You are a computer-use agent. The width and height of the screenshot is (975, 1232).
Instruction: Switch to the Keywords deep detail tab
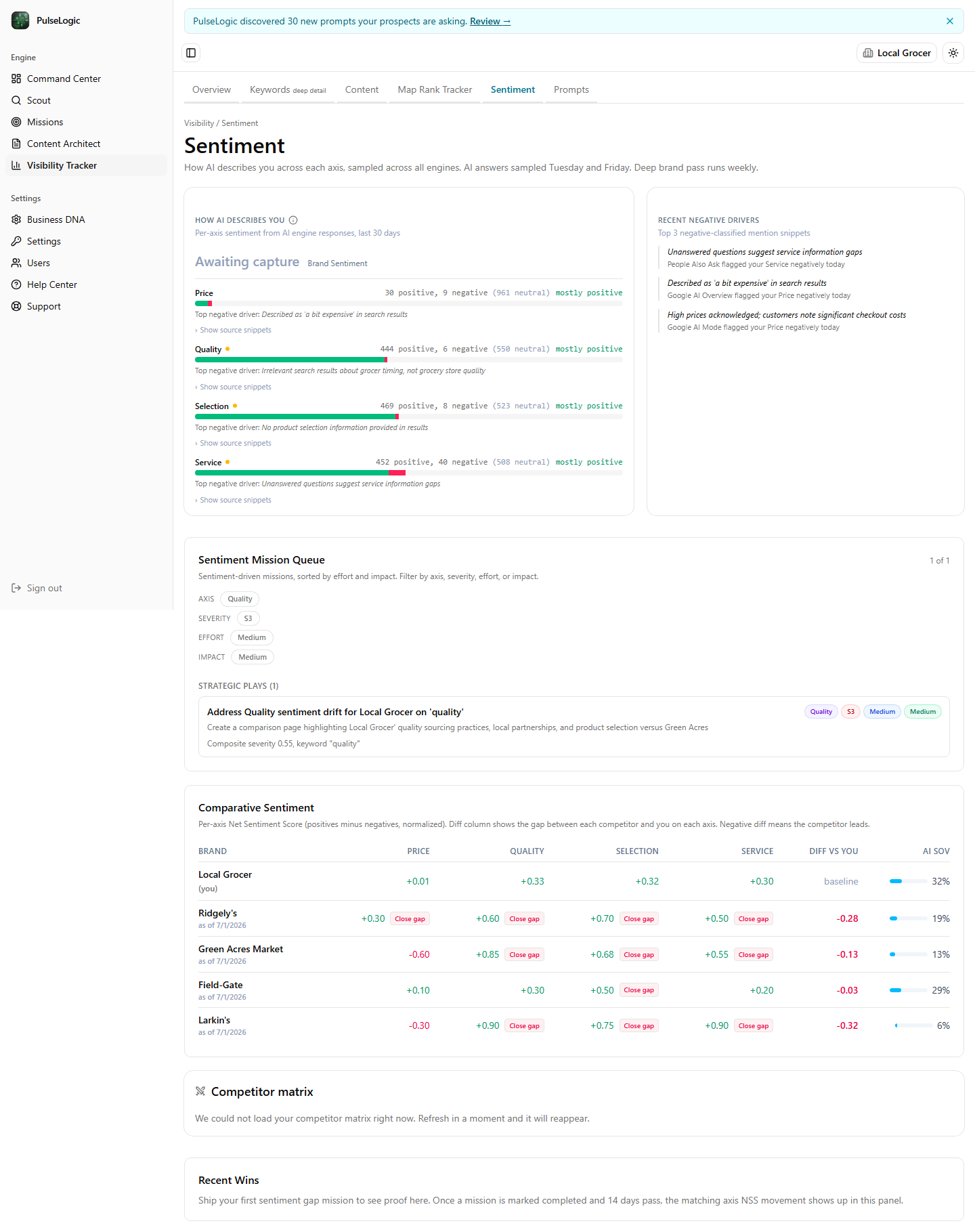pos(288,89)
